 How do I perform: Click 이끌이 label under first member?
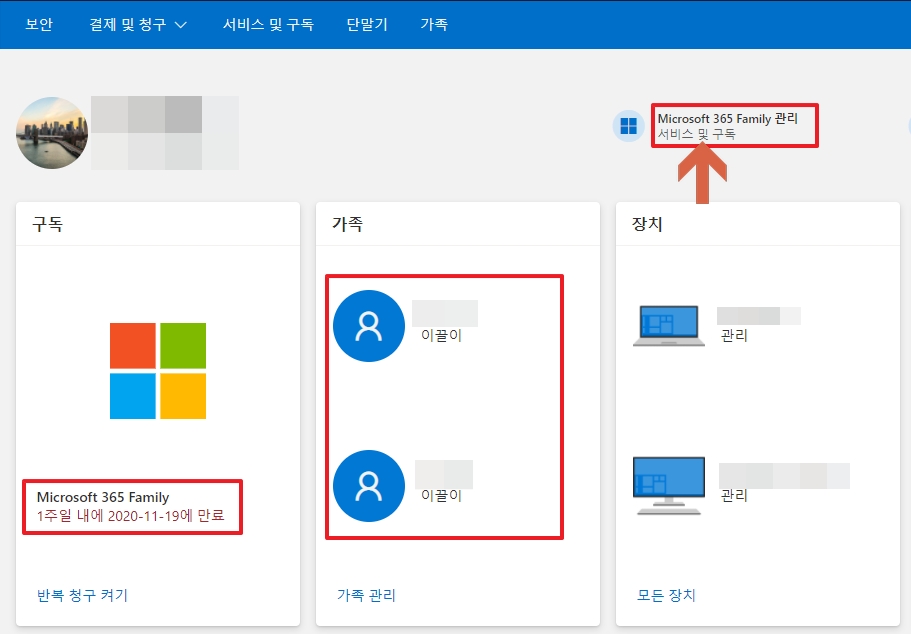441,335
